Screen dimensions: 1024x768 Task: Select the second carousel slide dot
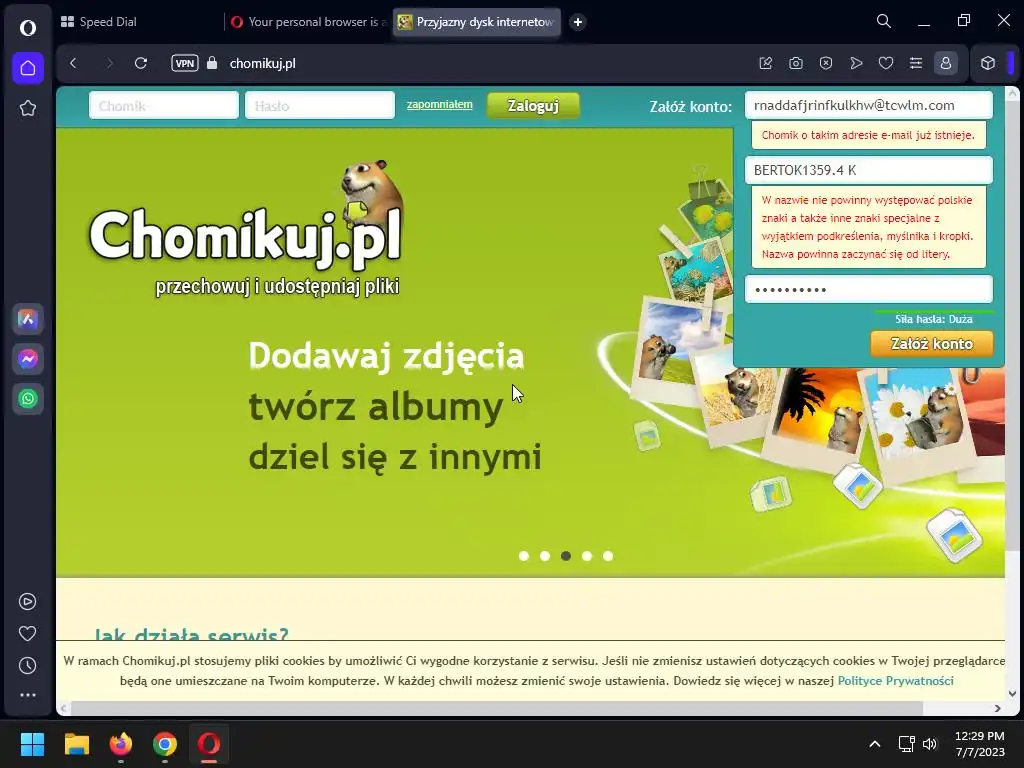pos(545,556)
